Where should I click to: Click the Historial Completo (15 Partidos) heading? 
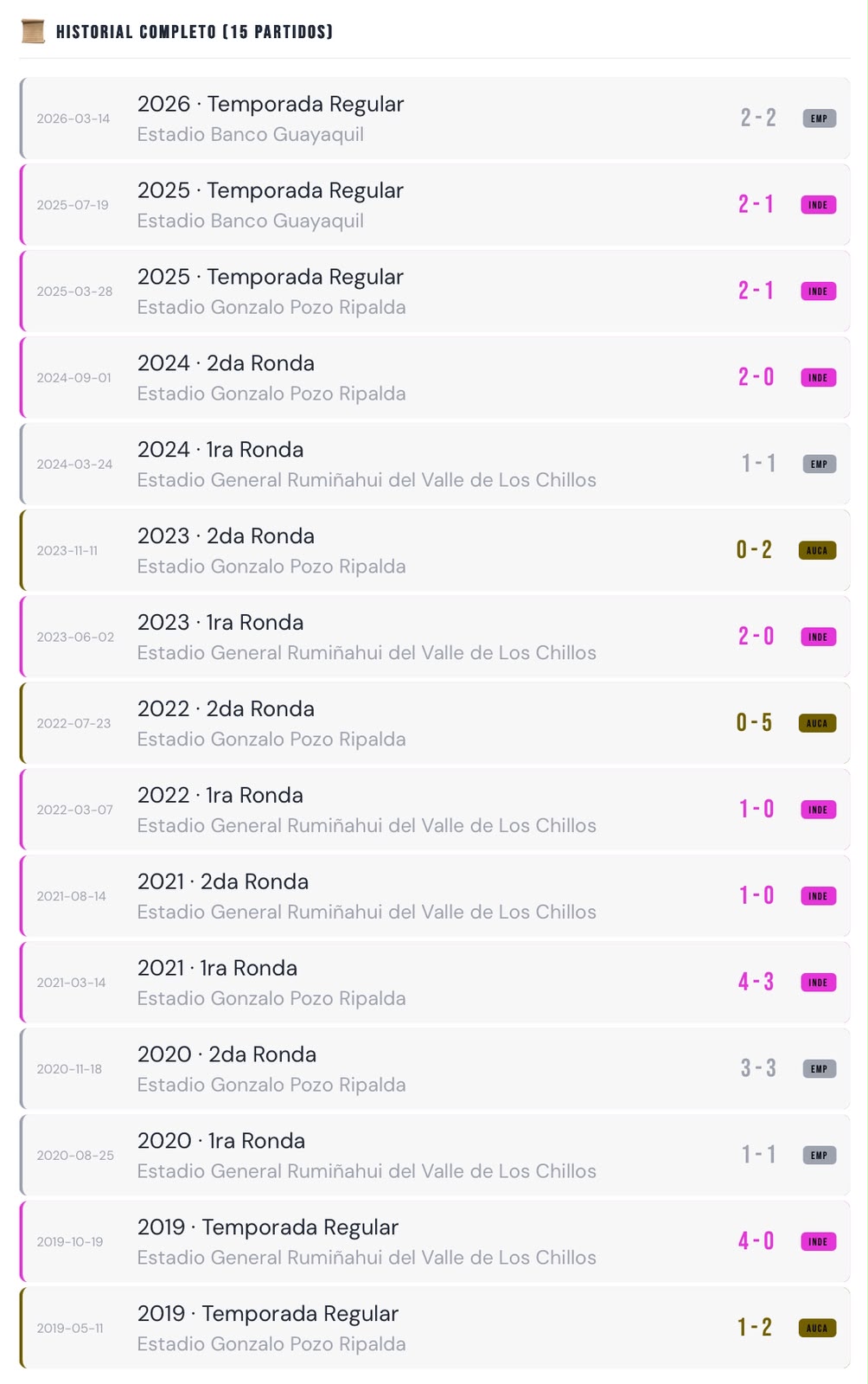(195, 32)
